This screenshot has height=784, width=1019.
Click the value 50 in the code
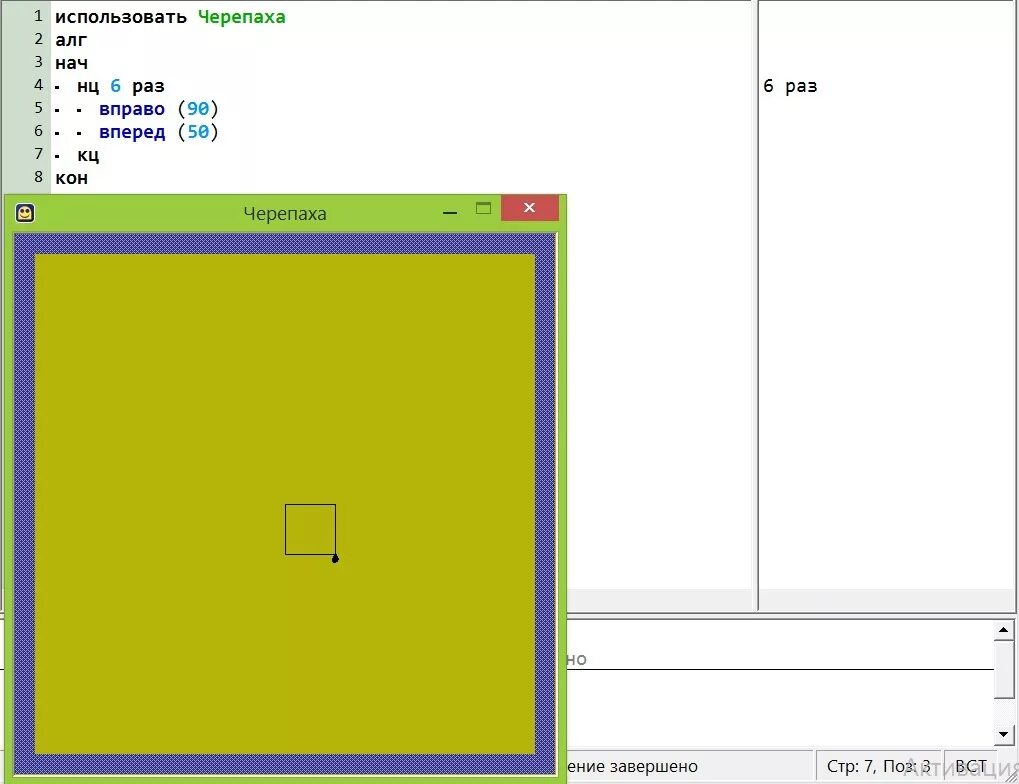coord(198,132)
